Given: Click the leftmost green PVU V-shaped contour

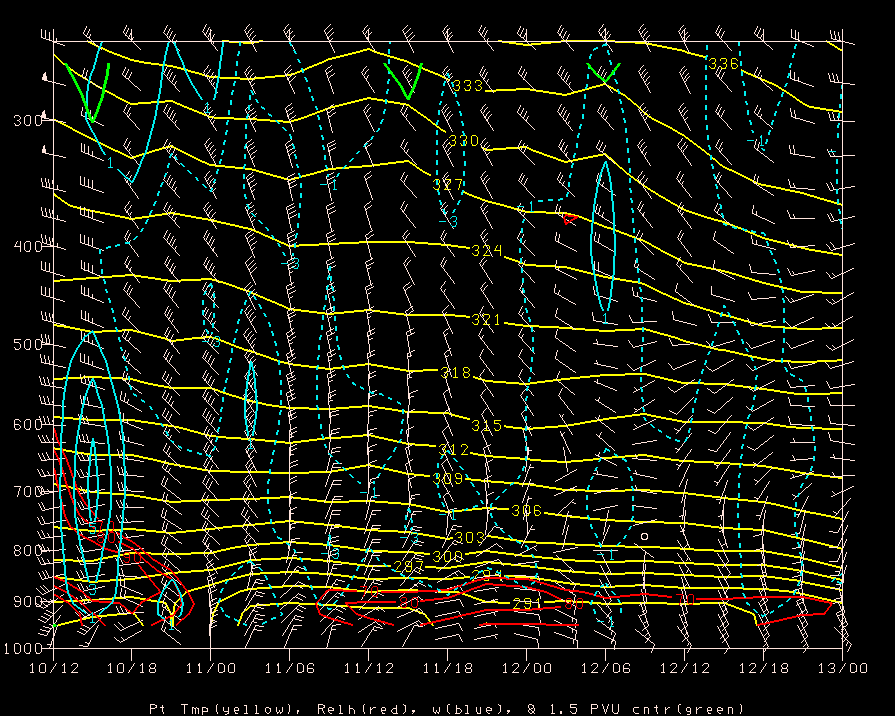Looking at the screenshot, I should (x=88, y=92).
